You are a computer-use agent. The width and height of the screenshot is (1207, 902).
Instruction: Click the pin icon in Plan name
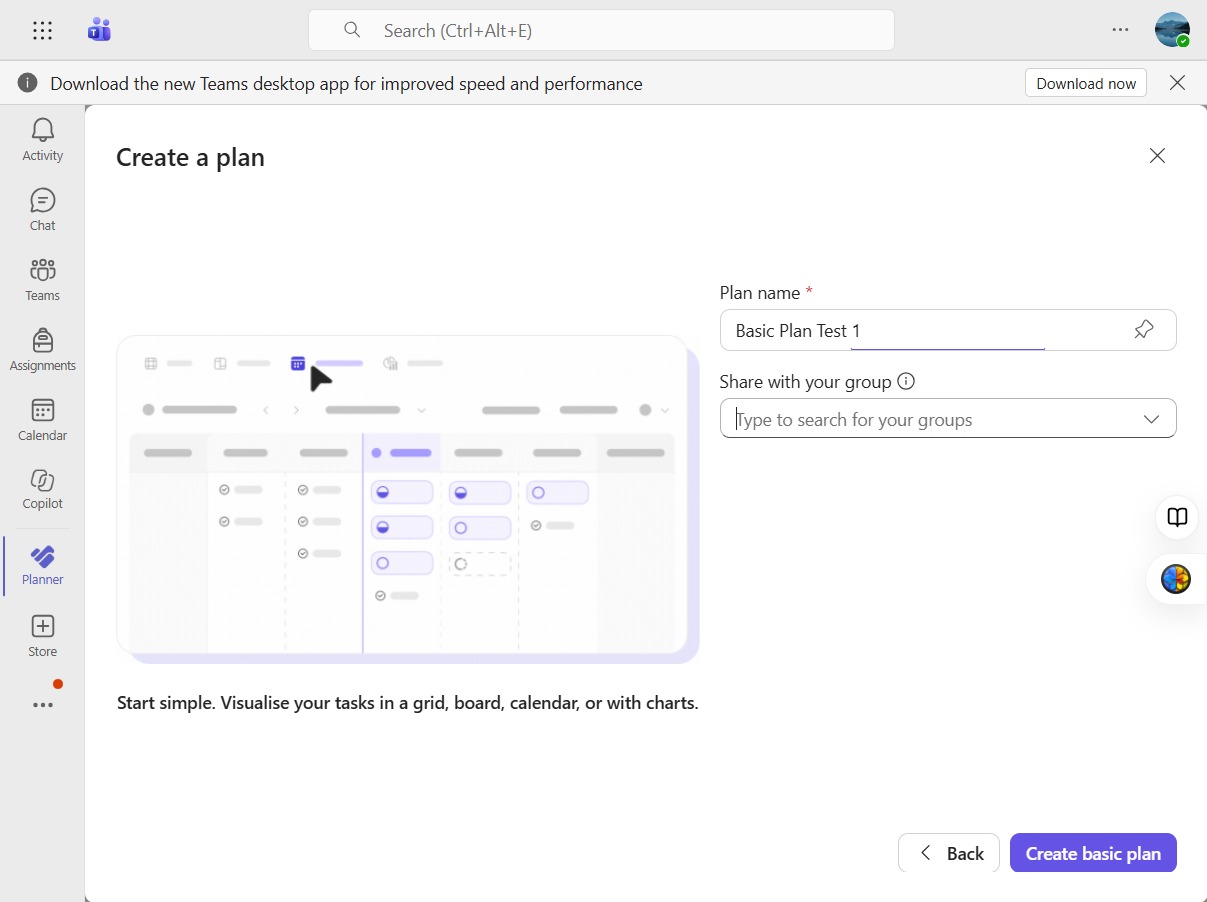tap(1144, 329)
